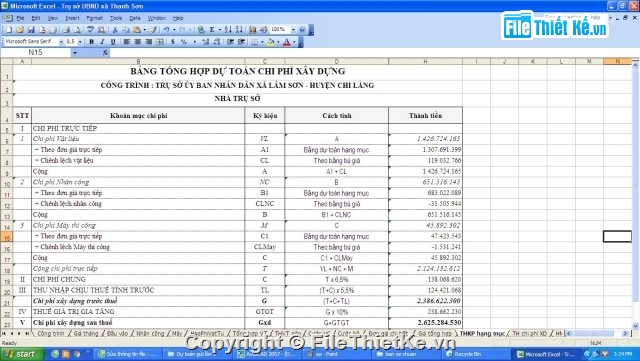Screen dimensions: 640x361
Task: Open the Undo history dropdown arrow
Action: (174, 30)
